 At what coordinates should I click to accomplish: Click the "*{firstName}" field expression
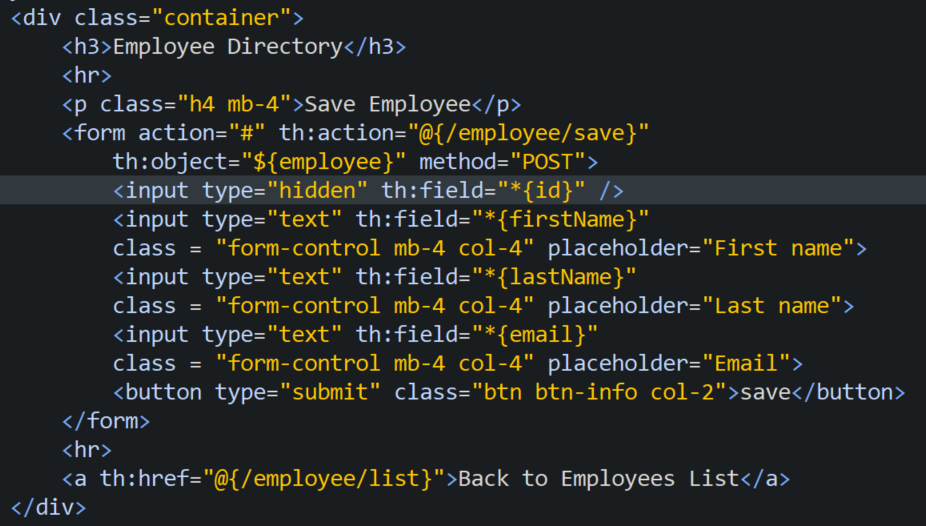point(560,220)
